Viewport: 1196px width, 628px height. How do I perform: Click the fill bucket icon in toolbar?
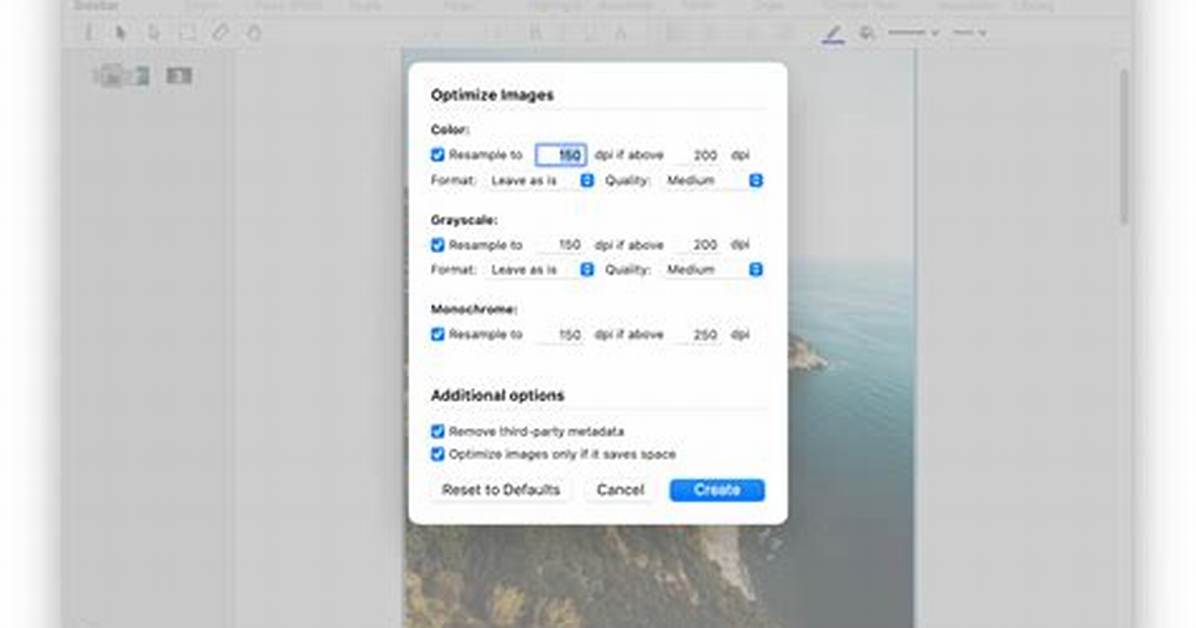(x=867, y=33)
